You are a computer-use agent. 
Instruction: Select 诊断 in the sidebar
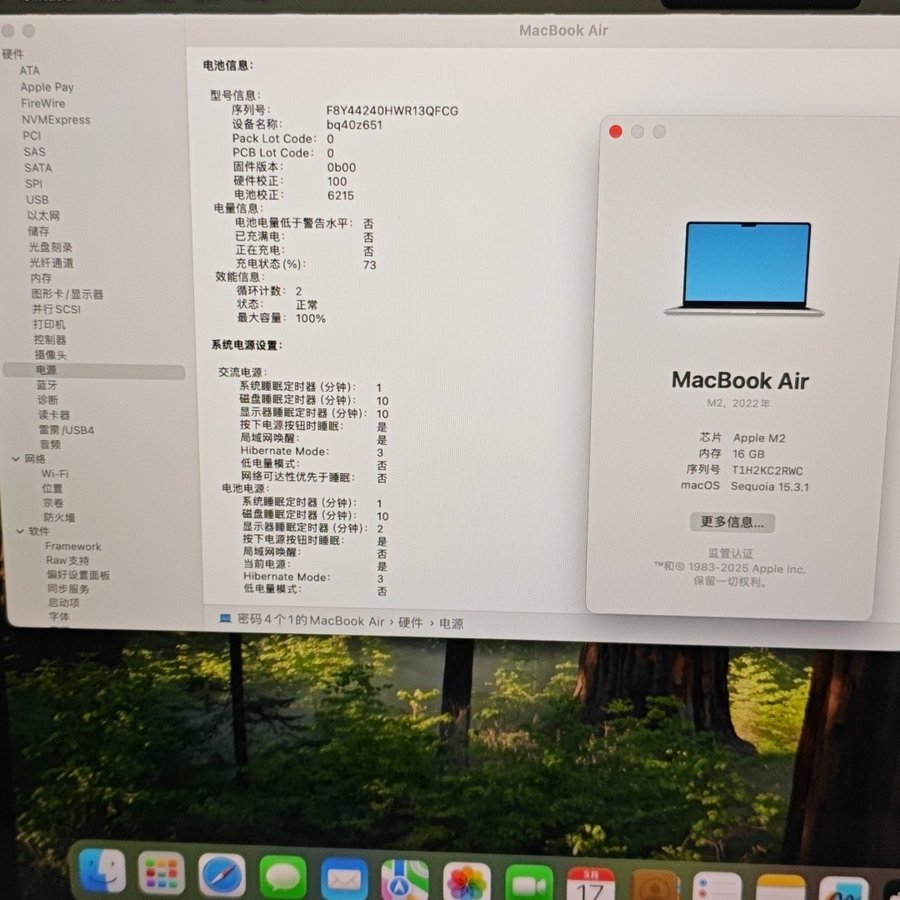(x=48, y=399)
